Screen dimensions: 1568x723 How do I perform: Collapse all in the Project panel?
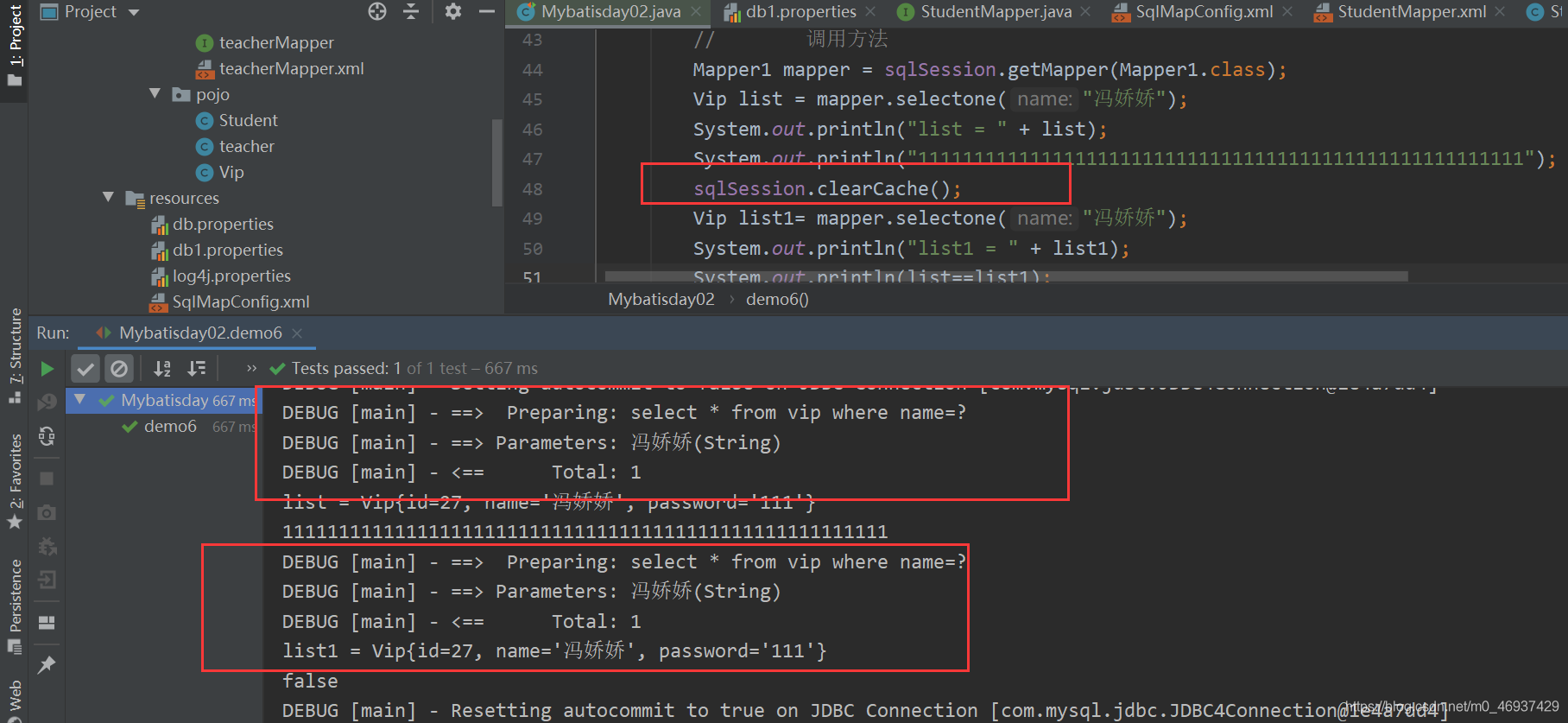[x=411, y=11]
